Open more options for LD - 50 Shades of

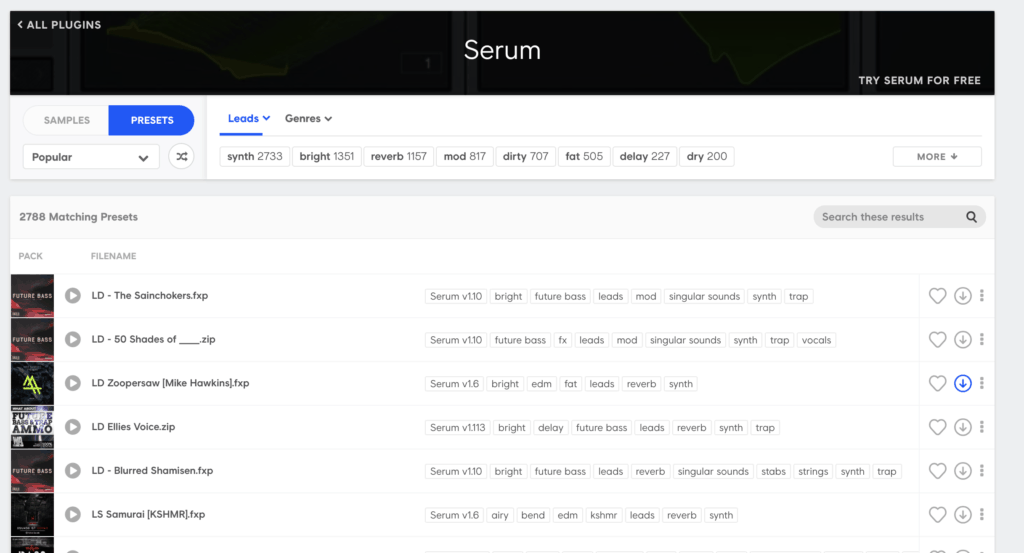(982, 340)
